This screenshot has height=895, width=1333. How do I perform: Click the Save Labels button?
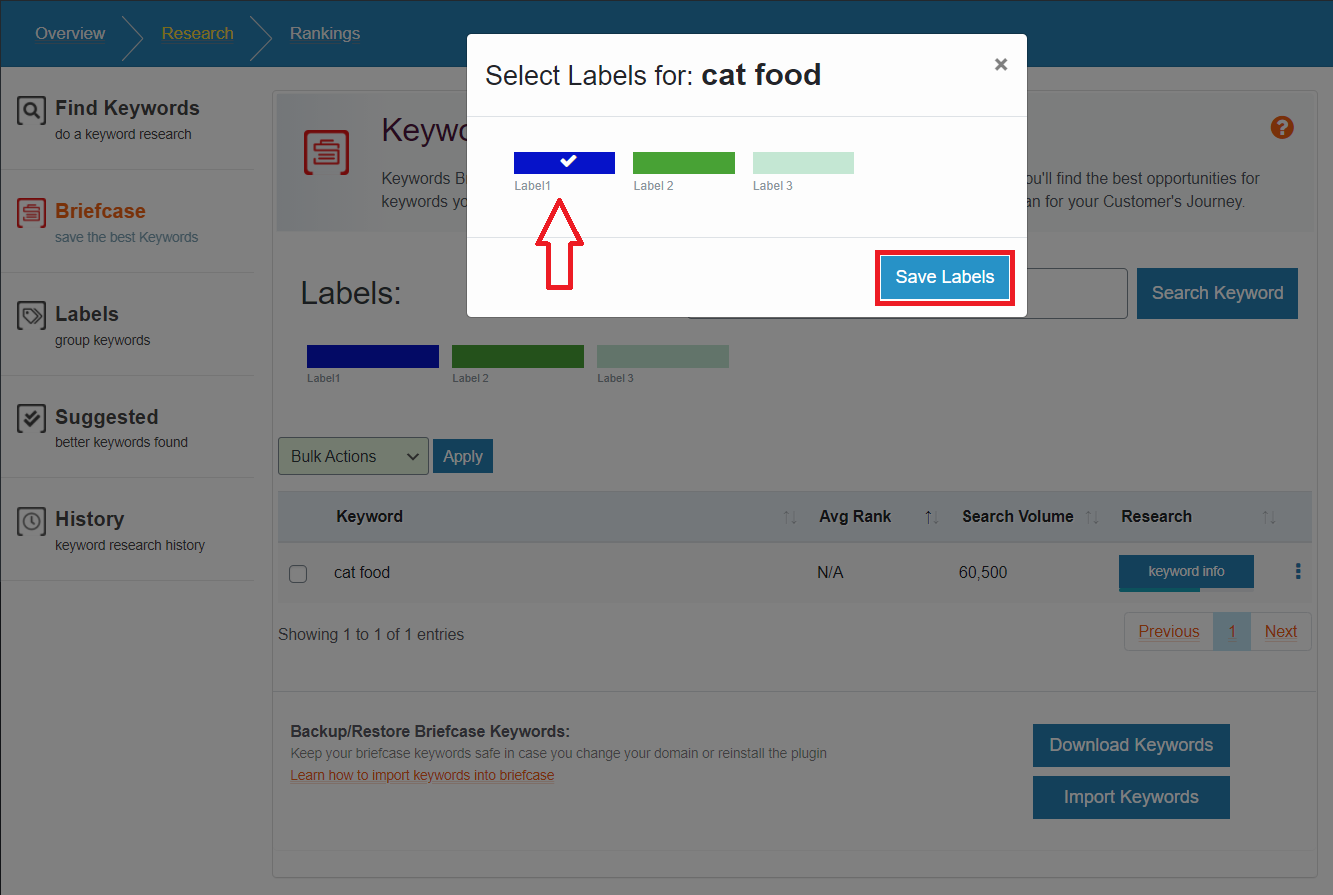click(x=945, y=277)
